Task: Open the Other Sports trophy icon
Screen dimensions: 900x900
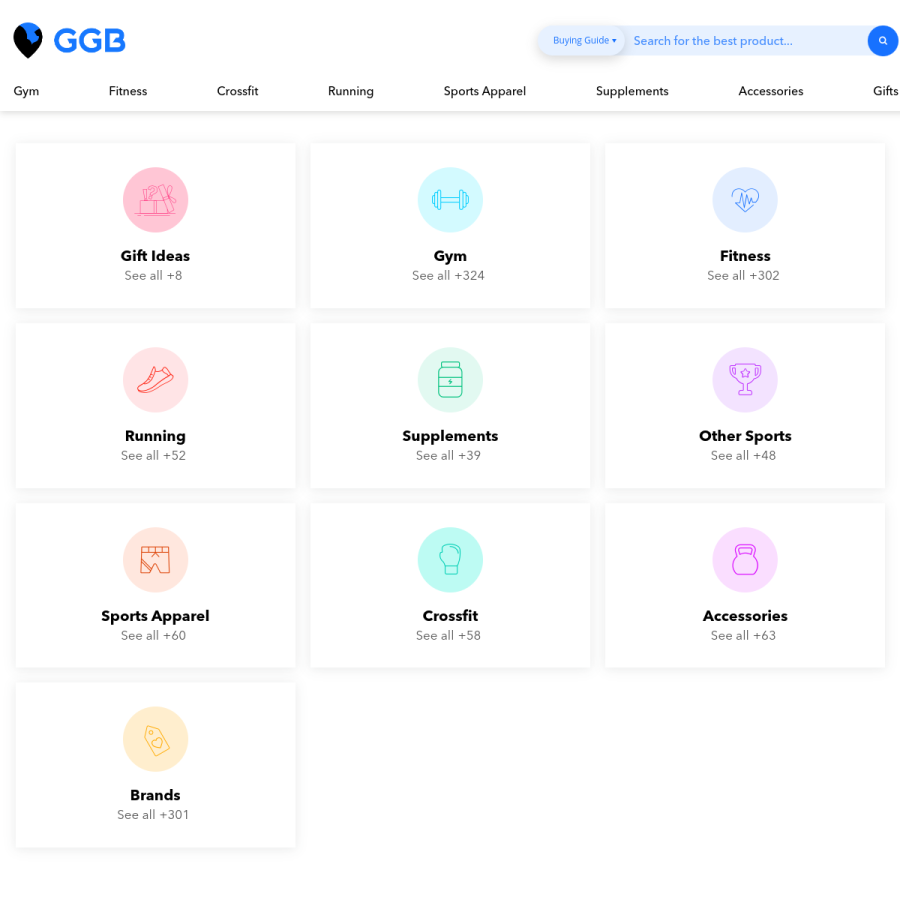Action: [745, 380]
